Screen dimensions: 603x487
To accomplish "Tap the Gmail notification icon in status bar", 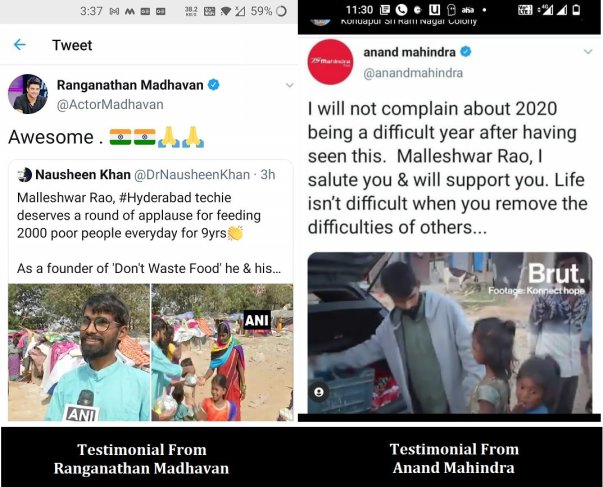I will 114,12.
